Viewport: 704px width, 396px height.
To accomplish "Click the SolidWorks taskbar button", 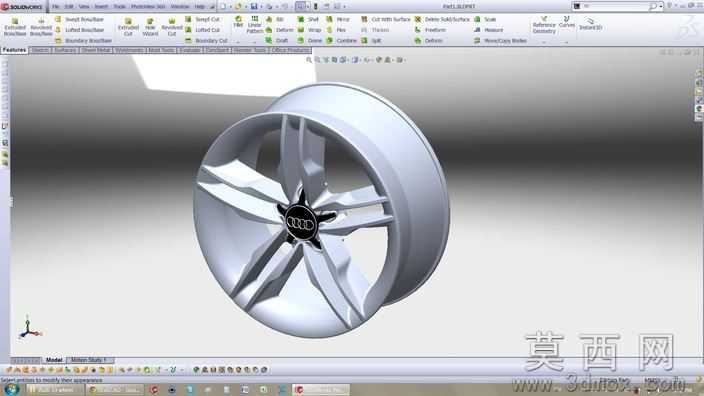I will coord(321,389).
